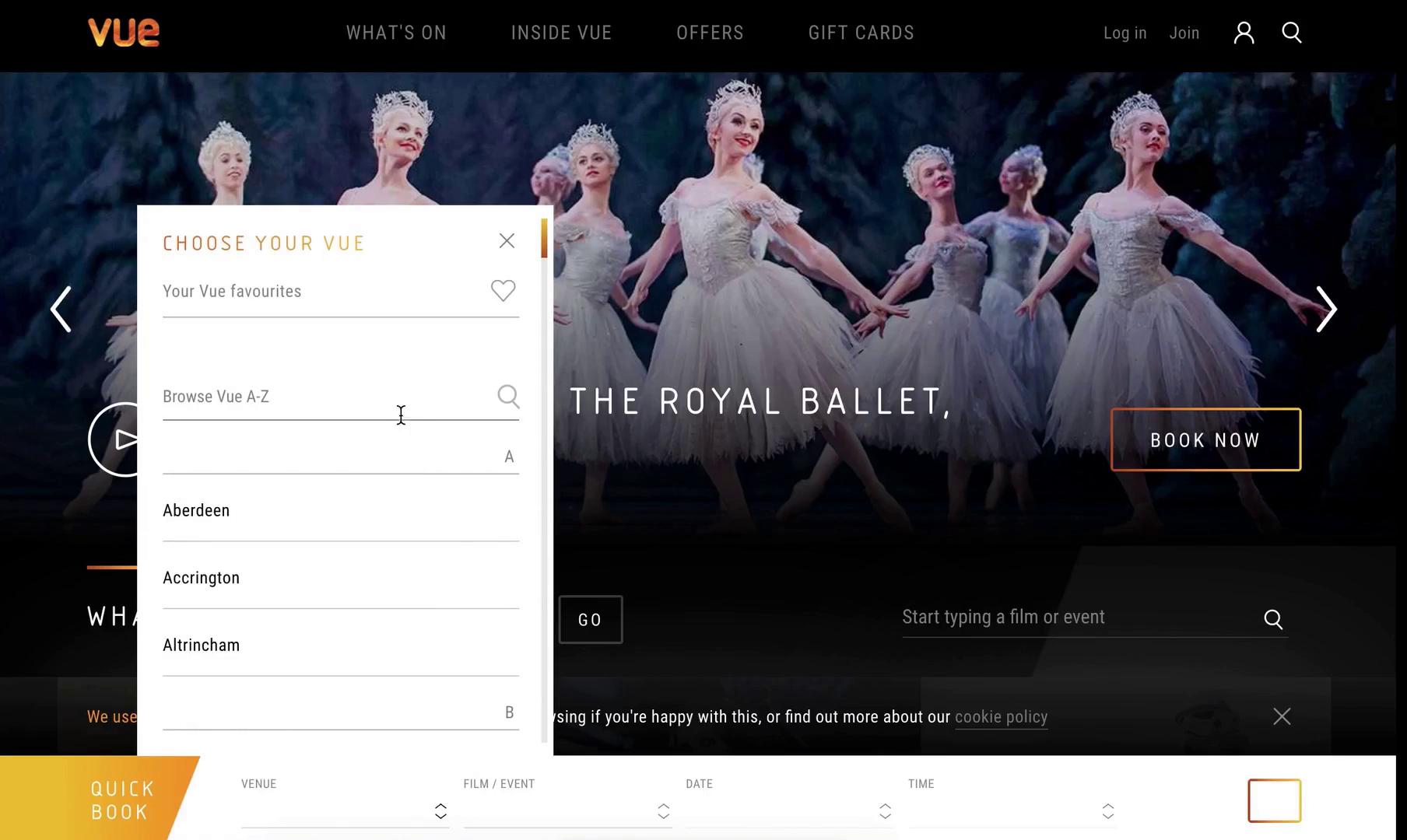
Task: Click the QUICK BOOK label
Action: (x=122, y=800)
